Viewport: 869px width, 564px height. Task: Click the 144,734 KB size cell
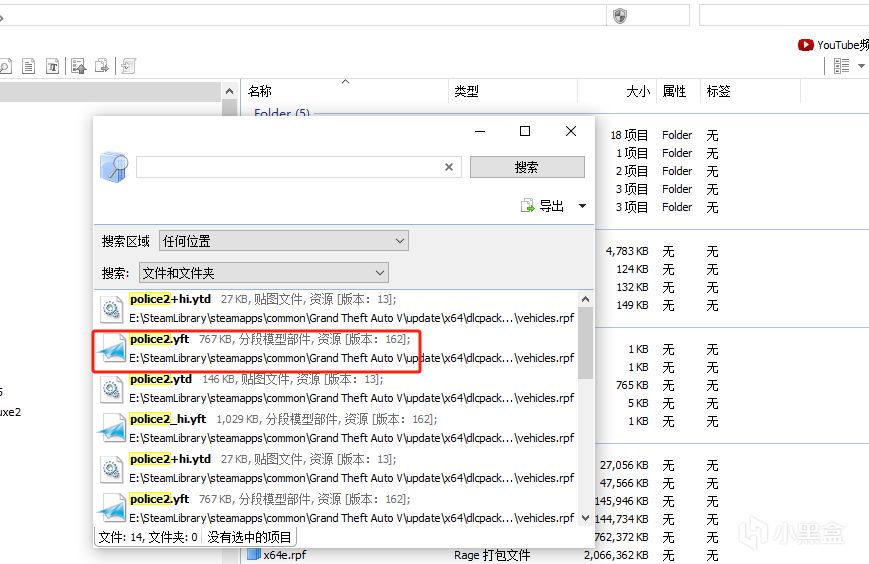622,519
